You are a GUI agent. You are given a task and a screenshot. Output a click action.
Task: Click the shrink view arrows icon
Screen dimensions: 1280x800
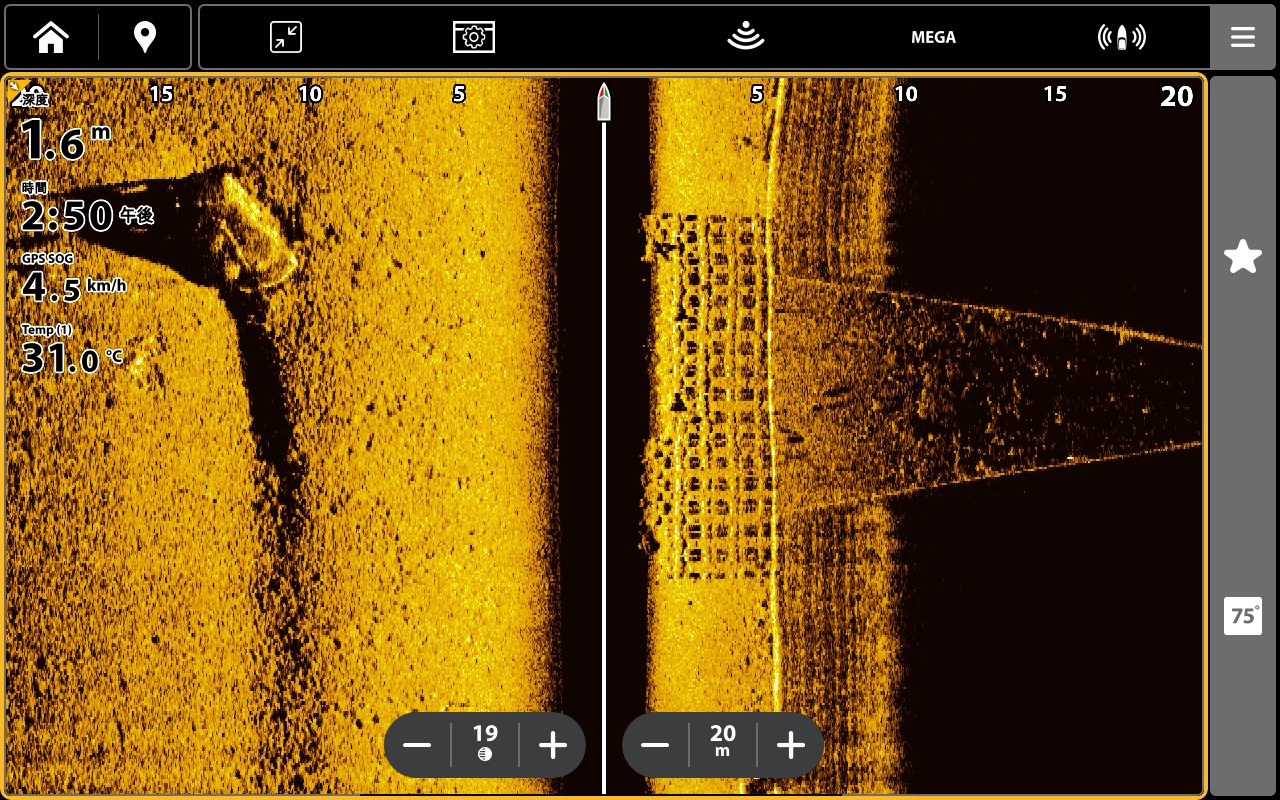(x=286, y=37)
